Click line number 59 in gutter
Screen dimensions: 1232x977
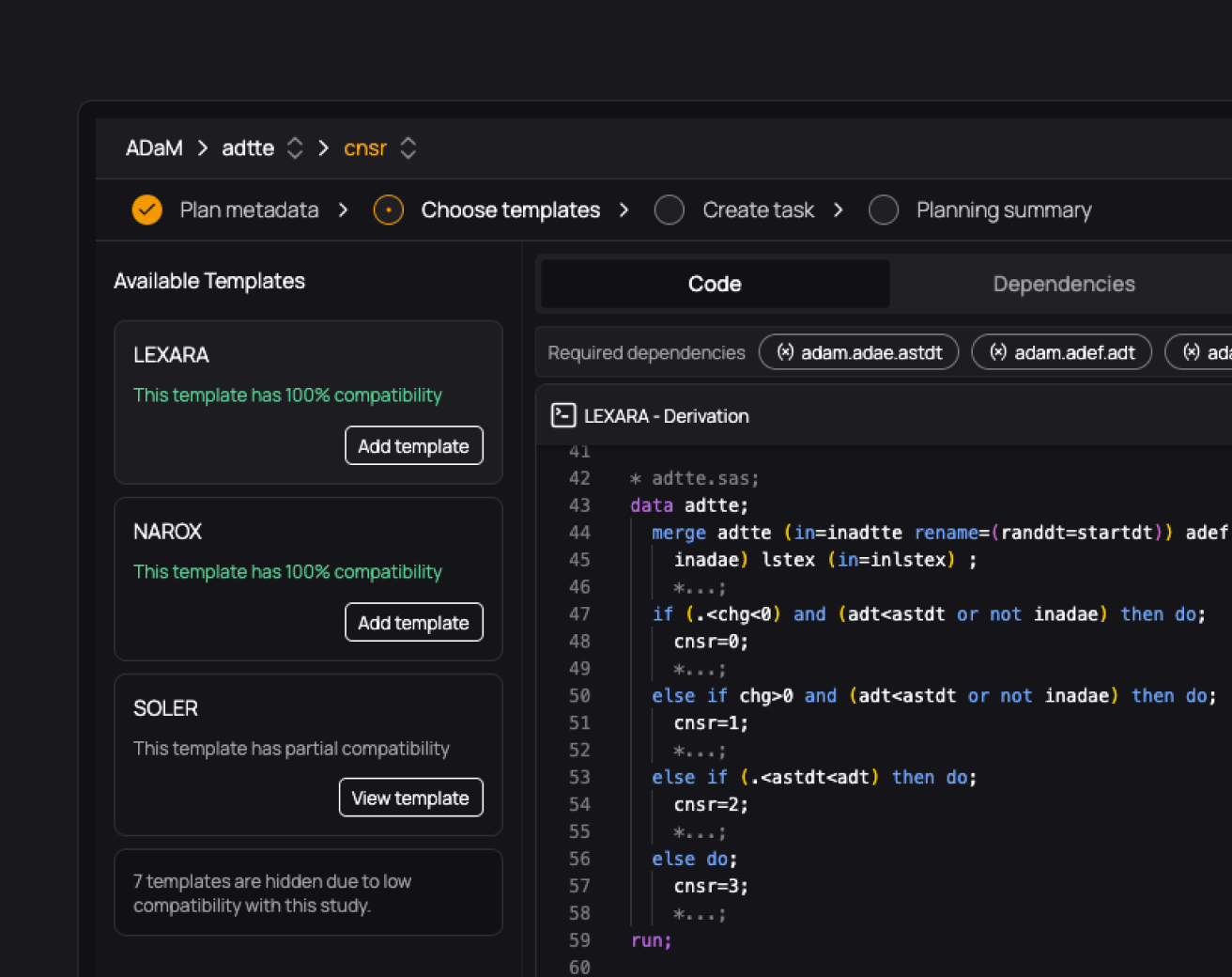[579, 940]
